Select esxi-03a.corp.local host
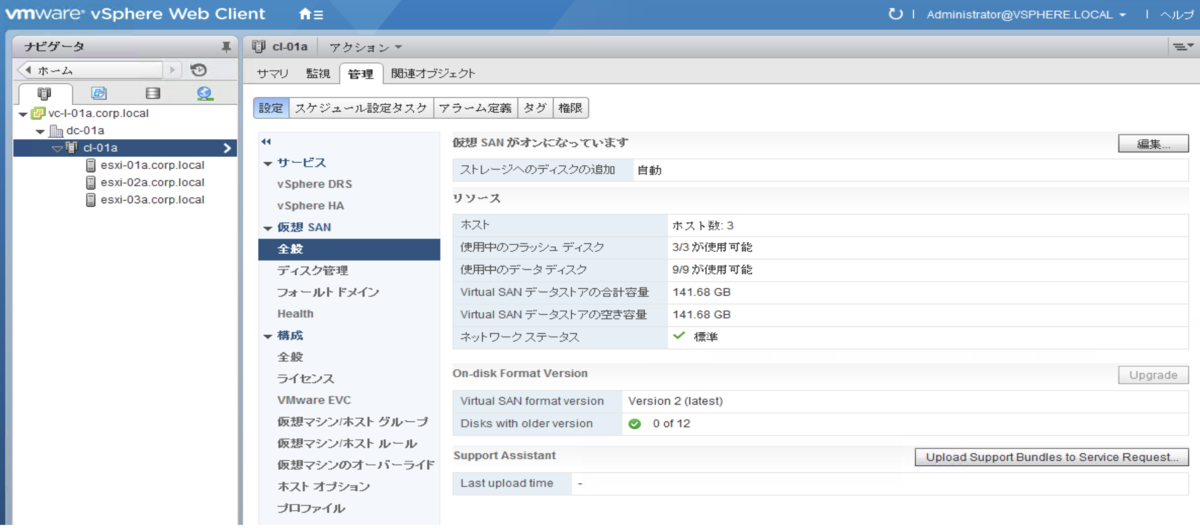 tap(152, 199)
